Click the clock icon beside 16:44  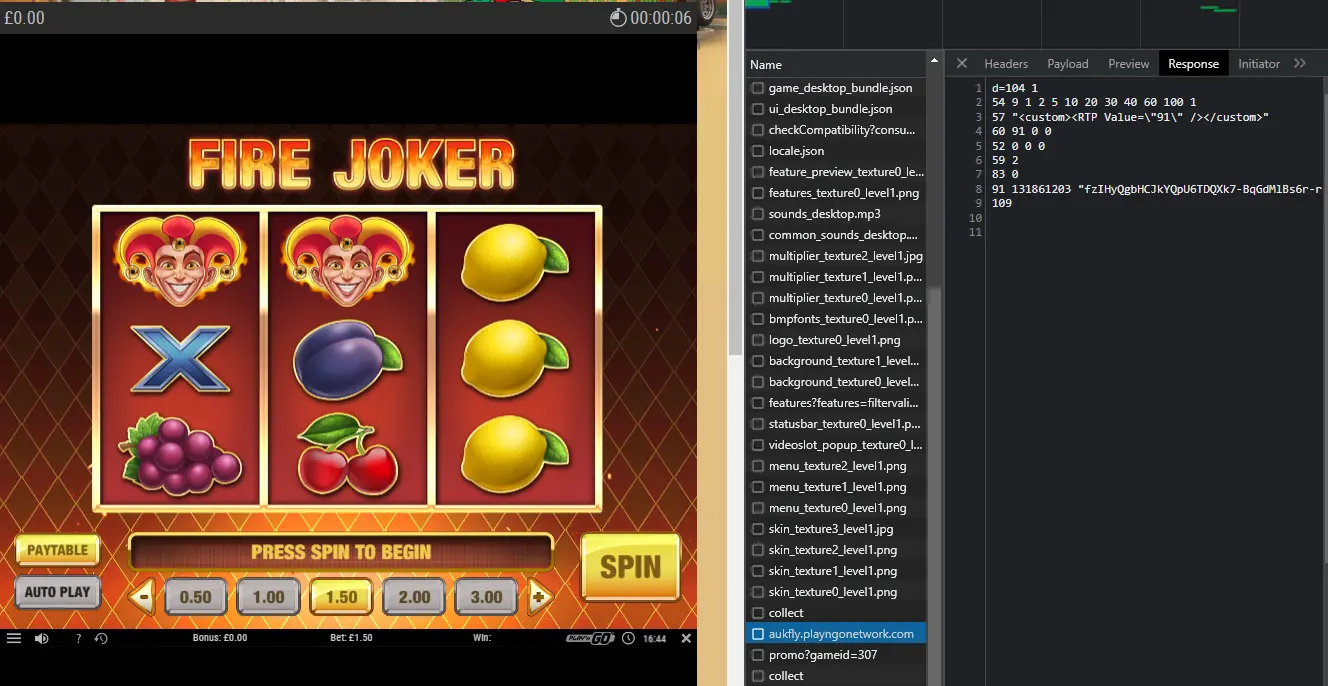click(x=628, y=638)
